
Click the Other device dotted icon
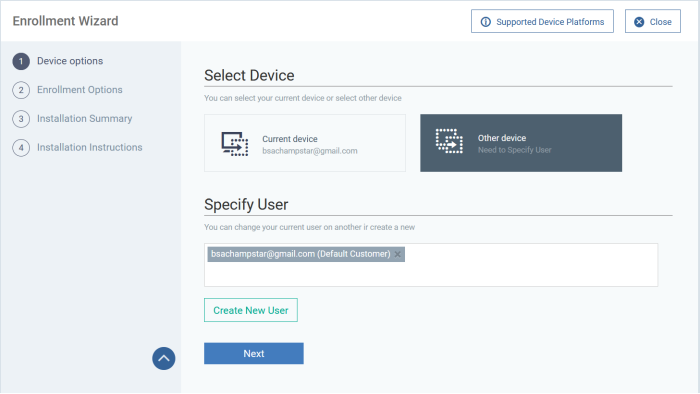[449, 141]
